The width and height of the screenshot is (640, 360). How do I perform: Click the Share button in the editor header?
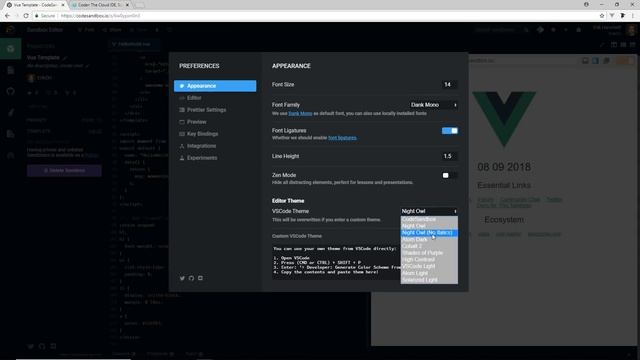[x=112, y=30]
